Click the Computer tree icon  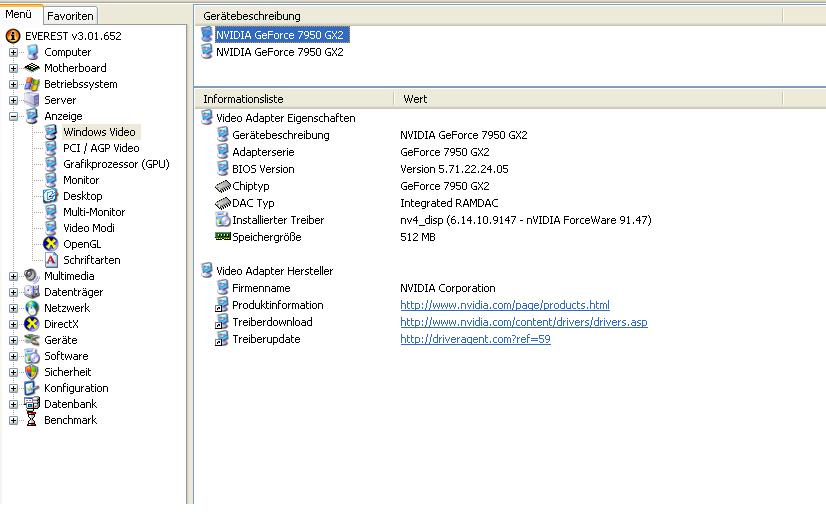[33, 52]
